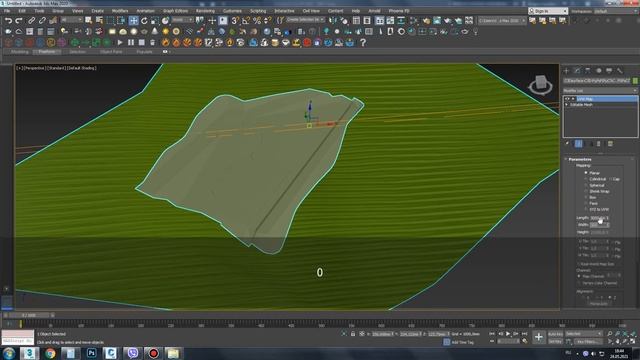The image size is (640, 360).
Task: Activate the Select and Scale tool
Action: (x=155, y=20)
